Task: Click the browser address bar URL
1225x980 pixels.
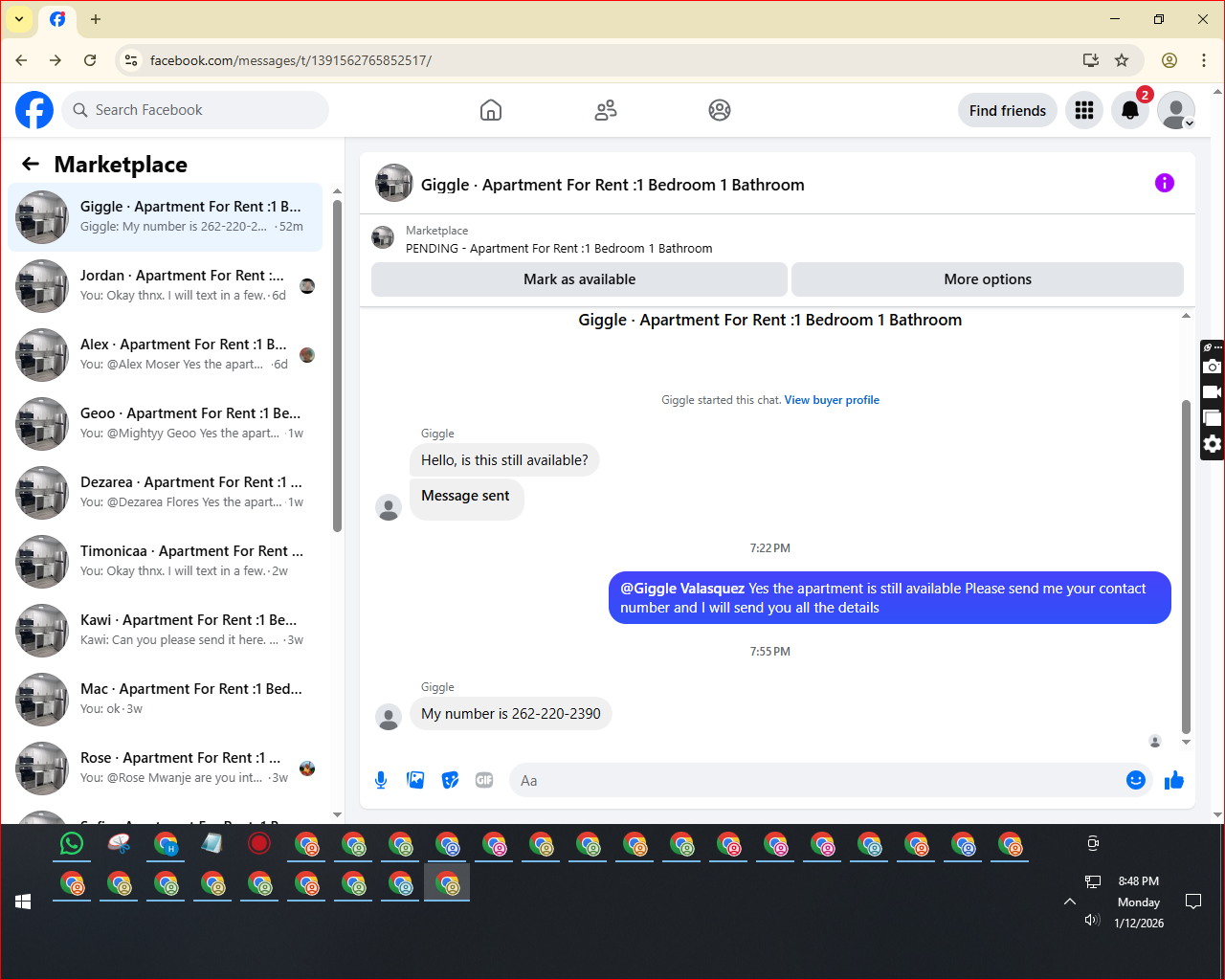Action: (291, 60)
